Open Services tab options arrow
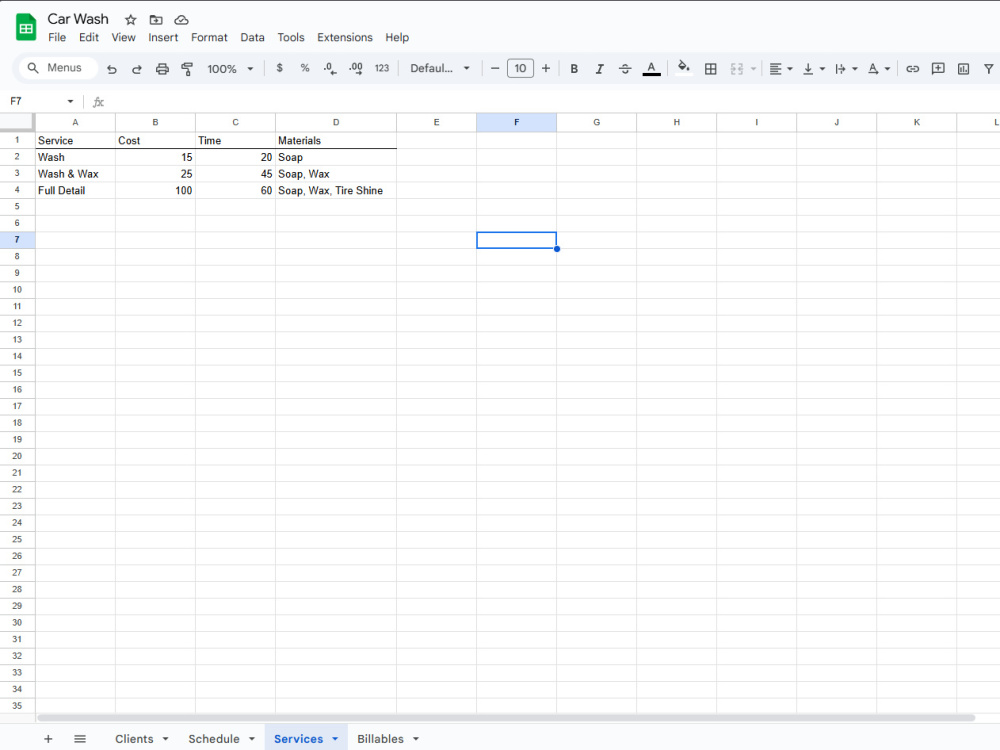This screenshot has height=750, width=1000. [x=335, y=739]
